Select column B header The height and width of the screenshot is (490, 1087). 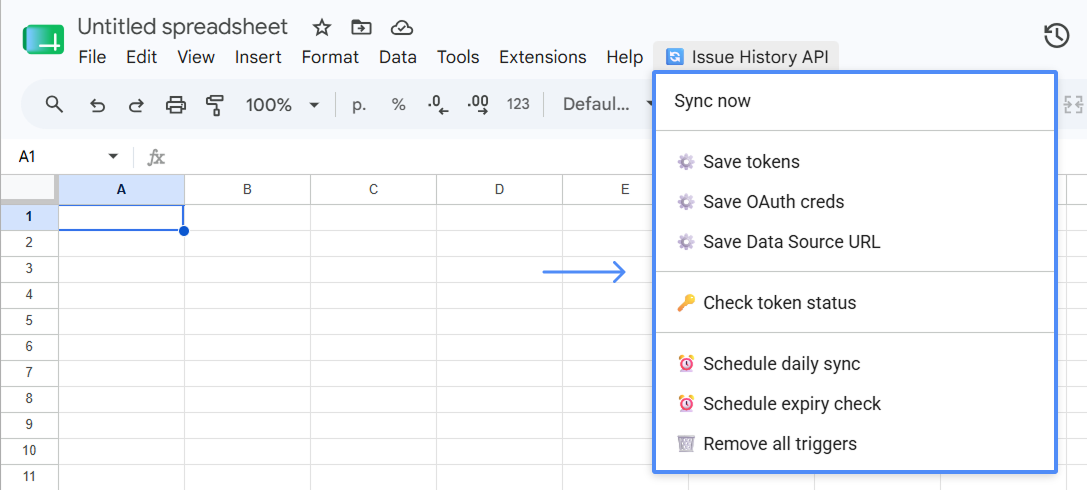click(x=247, y=189)
